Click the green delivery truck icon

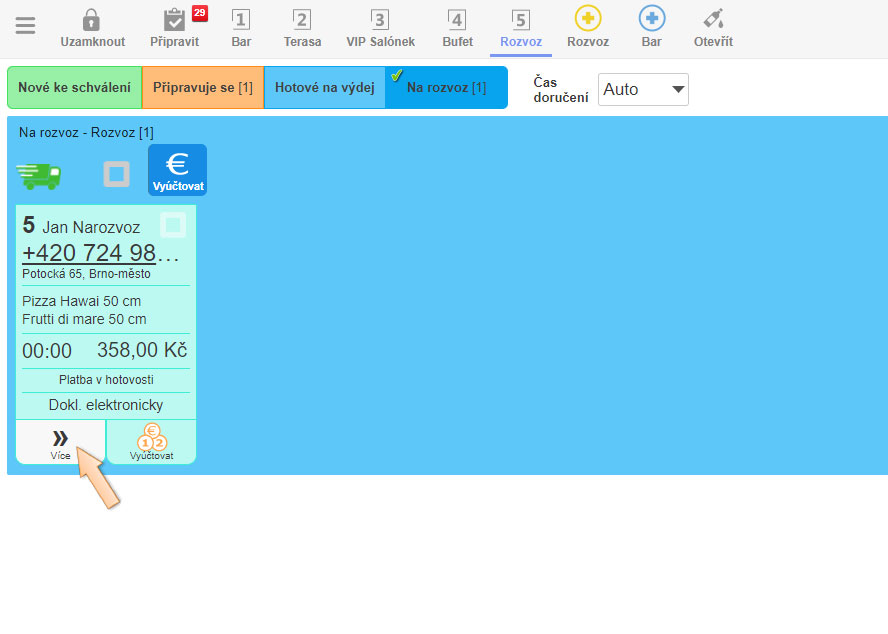click(39, 175)
